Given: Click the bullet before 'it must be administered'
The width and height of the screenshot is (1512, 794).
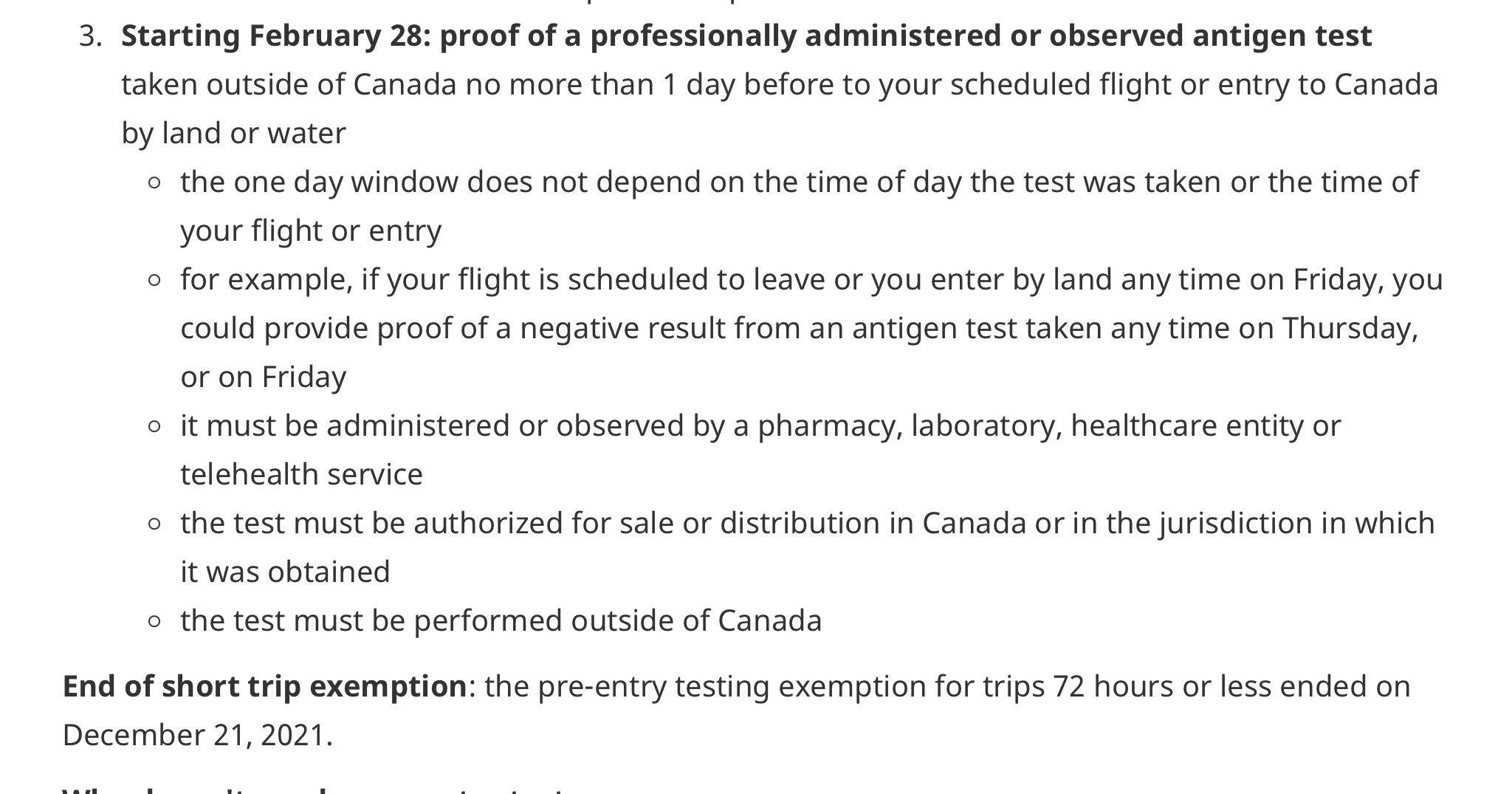Looking at the screenshot, I should 154,427.
